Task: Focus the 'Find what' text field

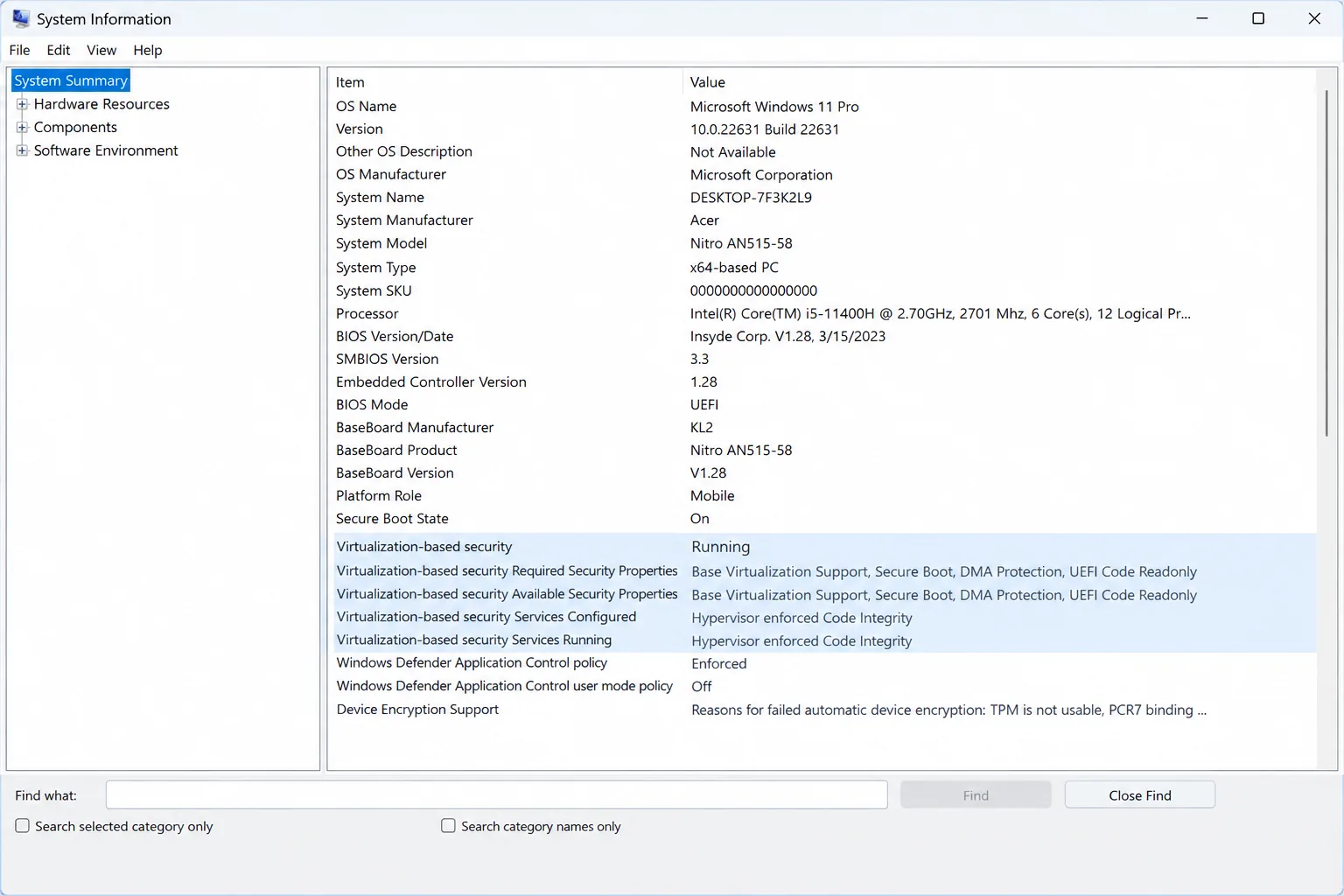Action: [496, 794]
